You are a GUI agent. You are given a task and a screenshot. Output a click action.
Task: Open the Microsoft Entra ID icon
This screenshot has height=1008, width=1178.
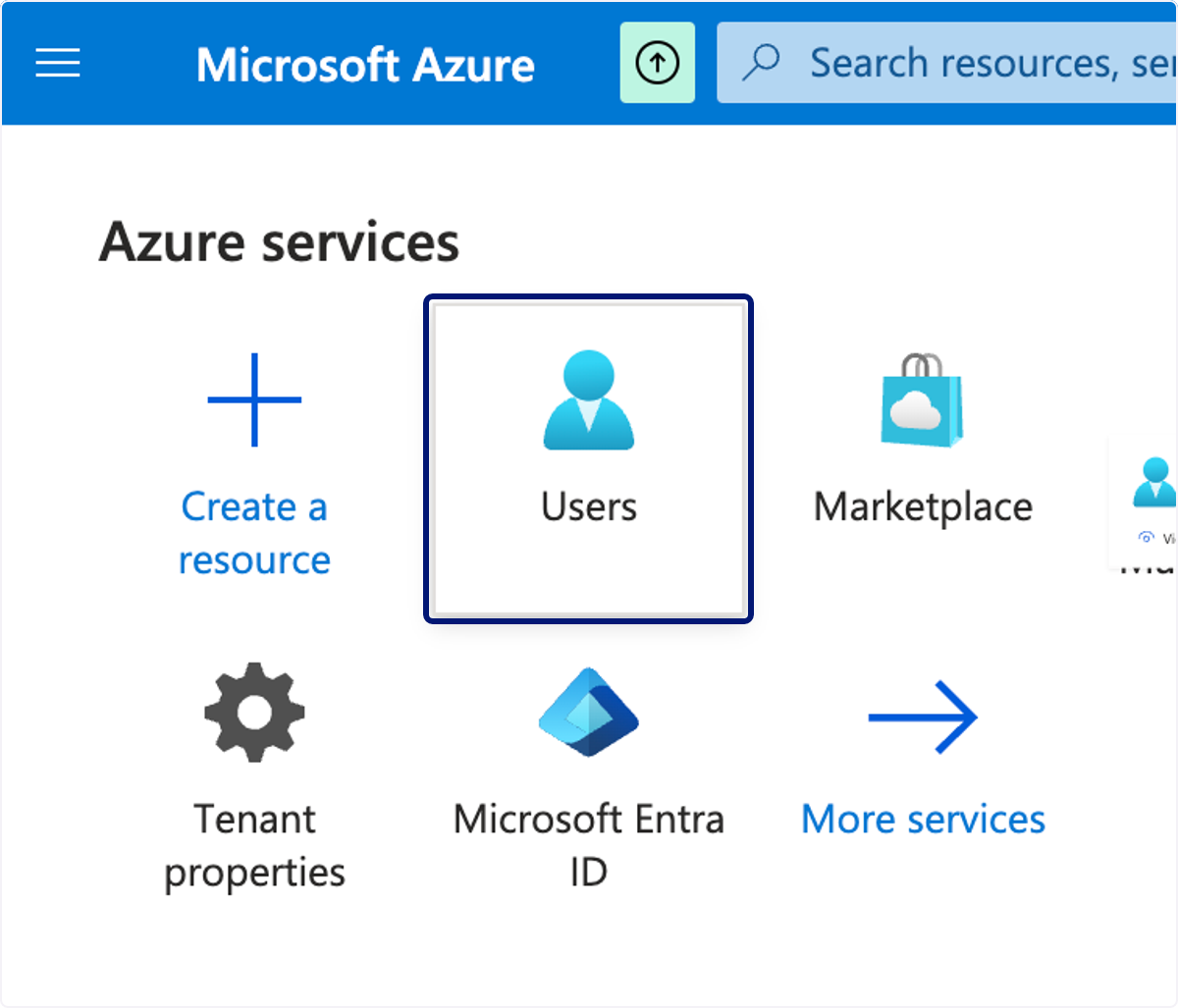tap(589, 713)
